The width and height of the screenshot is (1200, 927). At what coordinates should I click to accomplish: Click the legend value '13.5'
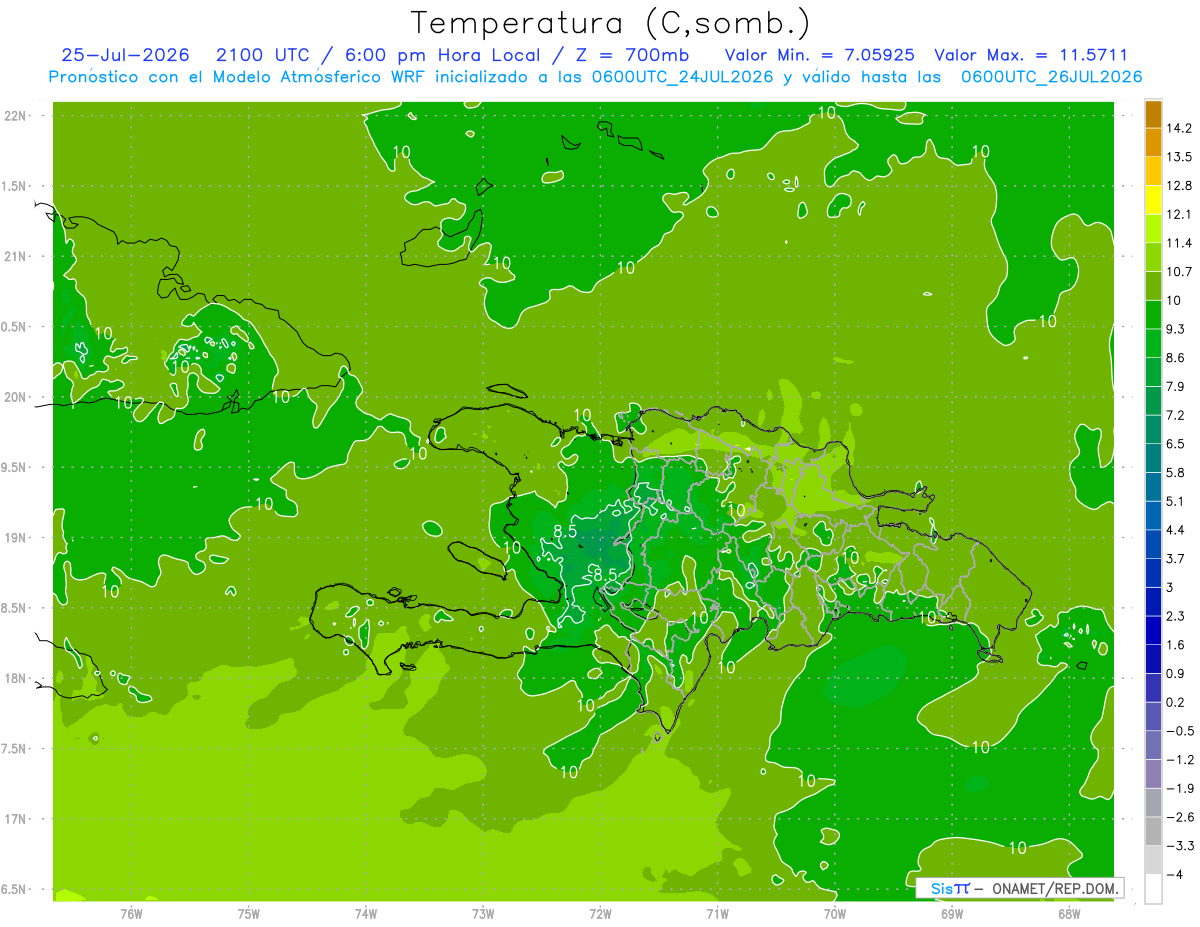[x=1177, y=157]
